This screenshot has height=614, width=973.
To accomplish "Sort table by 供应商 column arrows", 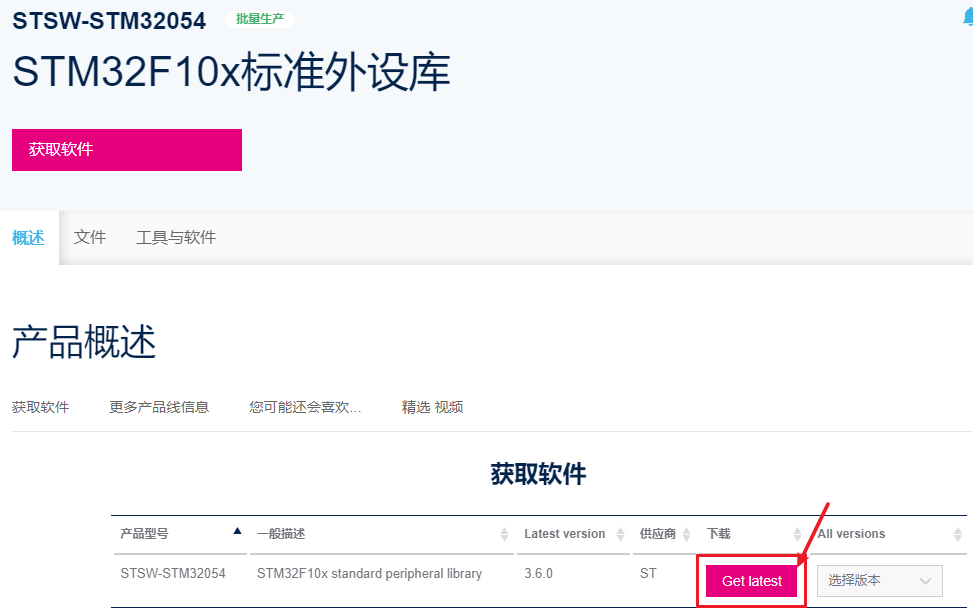I will (686, 534).
